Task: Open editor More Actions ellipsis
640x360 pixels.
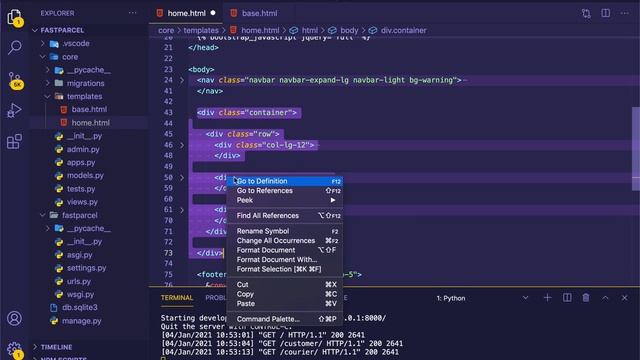Action: tap(624, 13)
